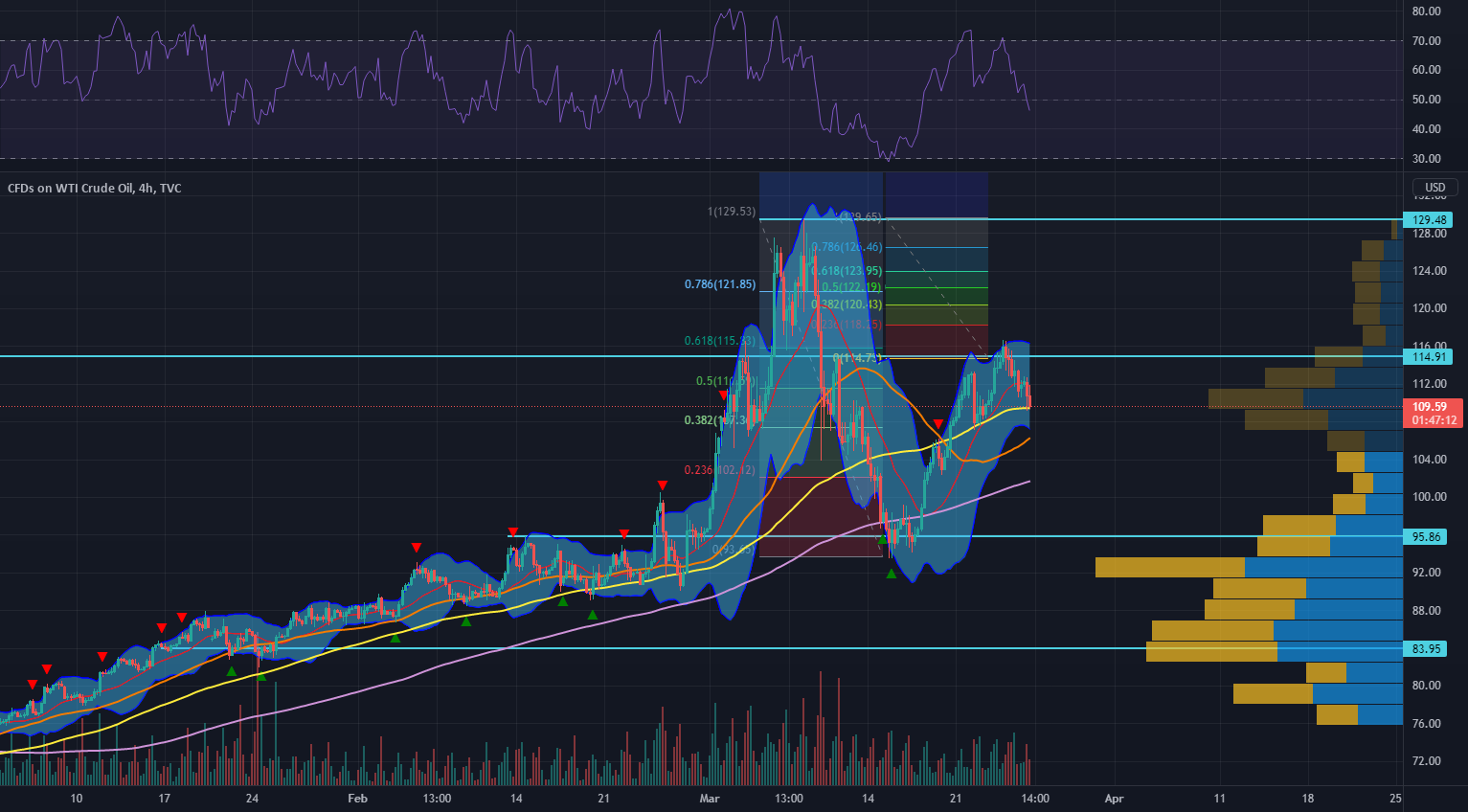This screenshot has height=812, width=1468.
Task: Select the 114.91 horizontal line price label
Action: pos(1428,357)
